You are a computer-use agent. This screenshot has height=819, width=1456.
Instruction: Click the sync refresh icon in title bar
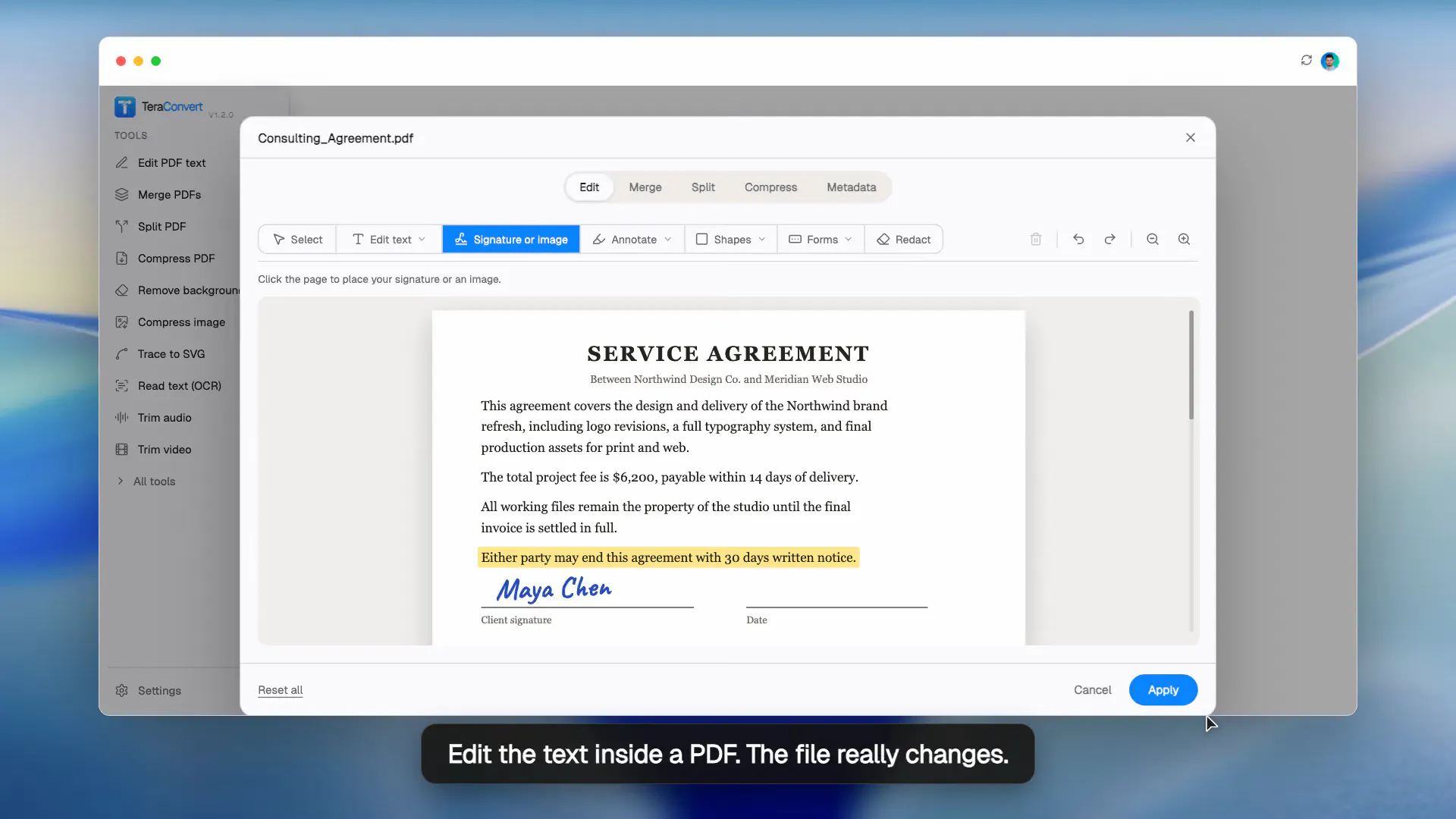pos(1307,61)
